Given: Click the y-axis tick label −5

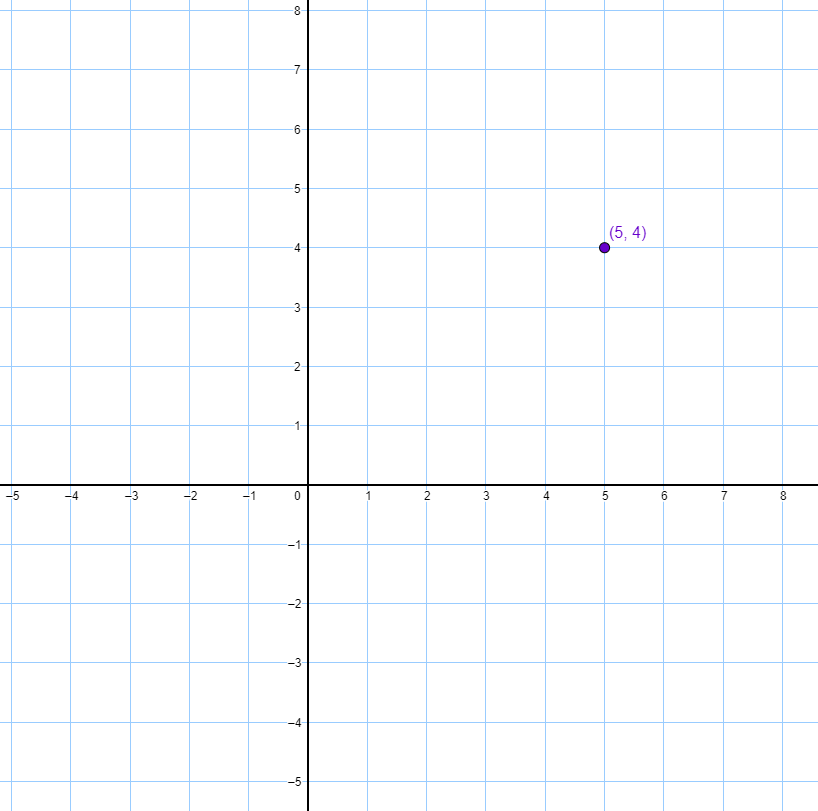Looking at the screenshot, I should [294, 781].
